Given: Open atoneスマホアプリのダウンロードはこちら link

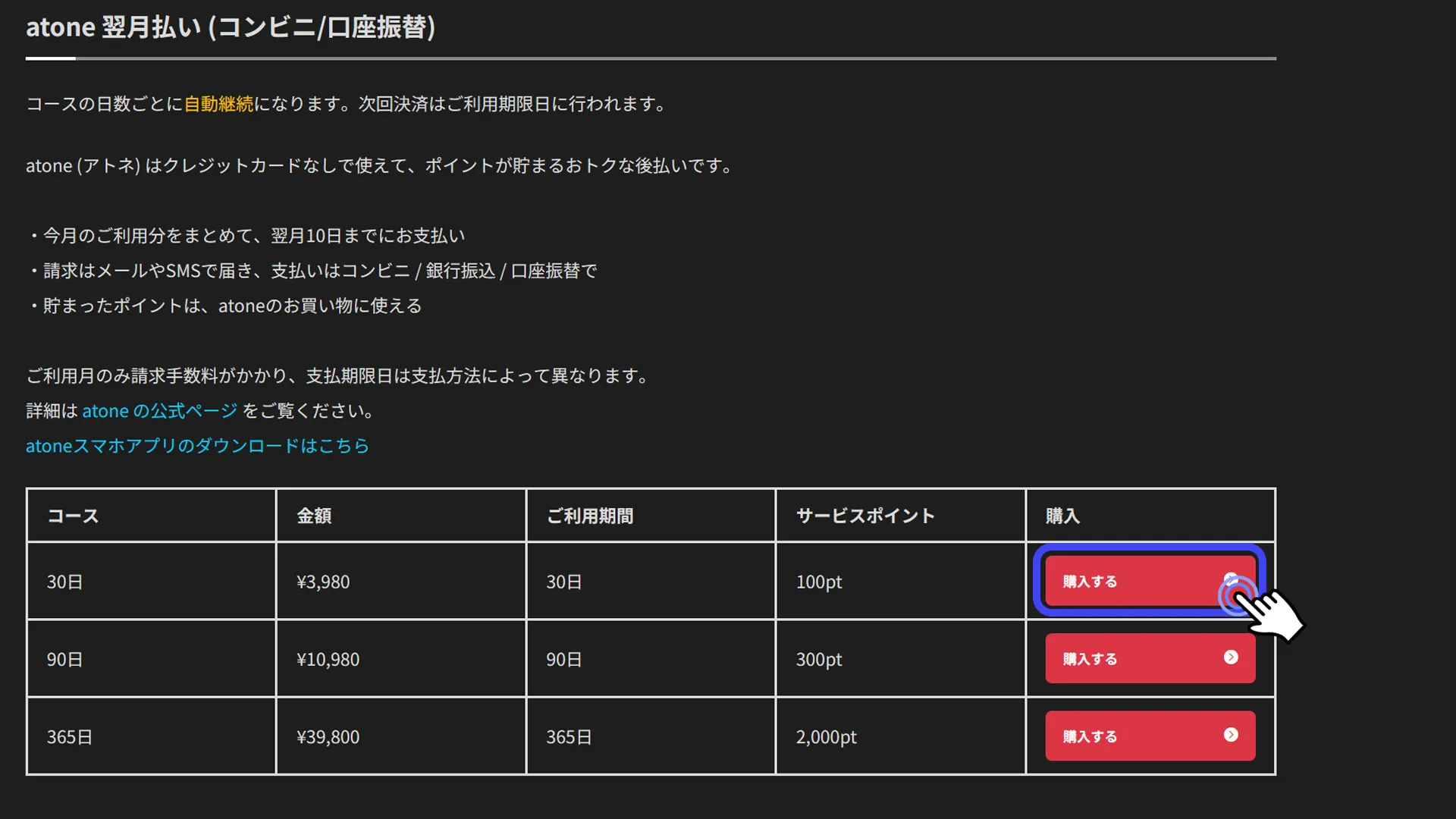Looking at the screenshot, I should 197,446.
